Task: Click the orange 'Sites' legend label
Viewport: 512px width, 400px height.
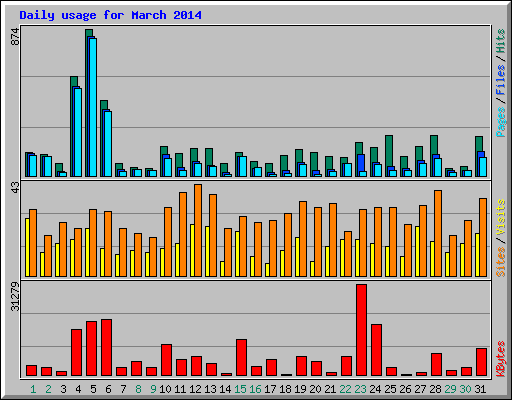Action: pos(501,262)
